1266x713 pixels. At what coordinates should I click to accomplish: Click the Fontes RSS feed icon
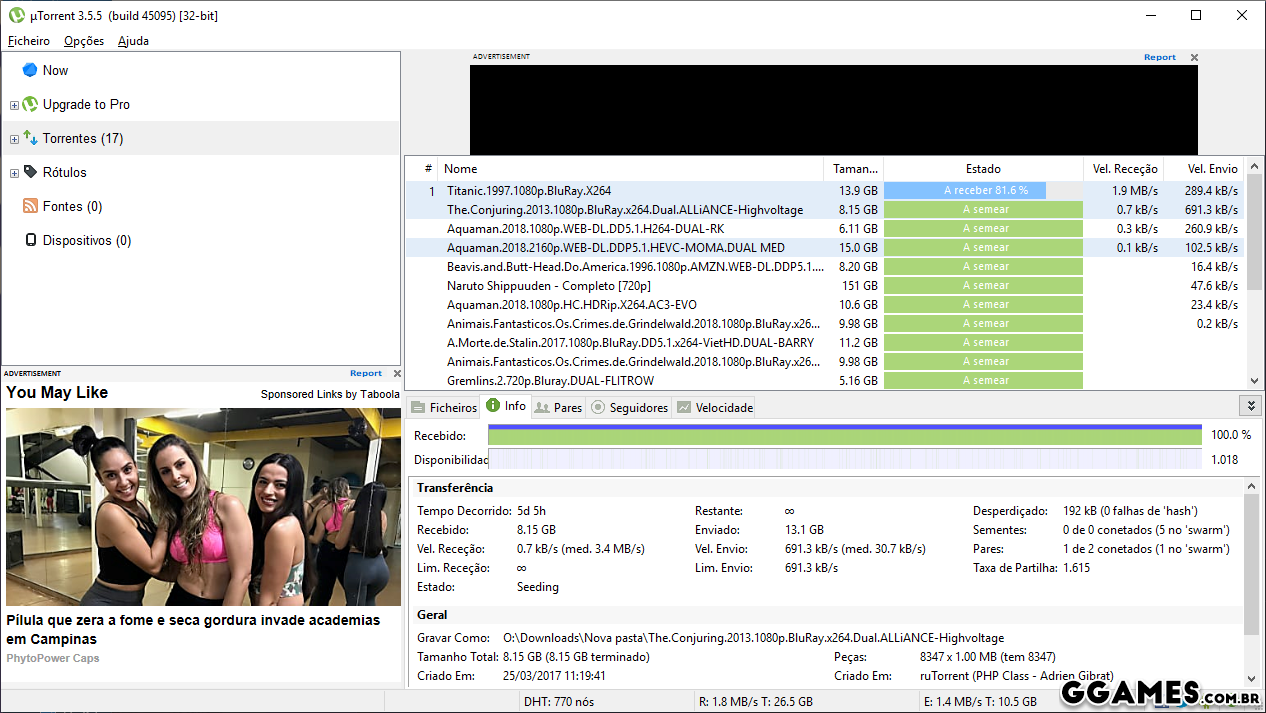pyautogui.click(x=30, y=206)
